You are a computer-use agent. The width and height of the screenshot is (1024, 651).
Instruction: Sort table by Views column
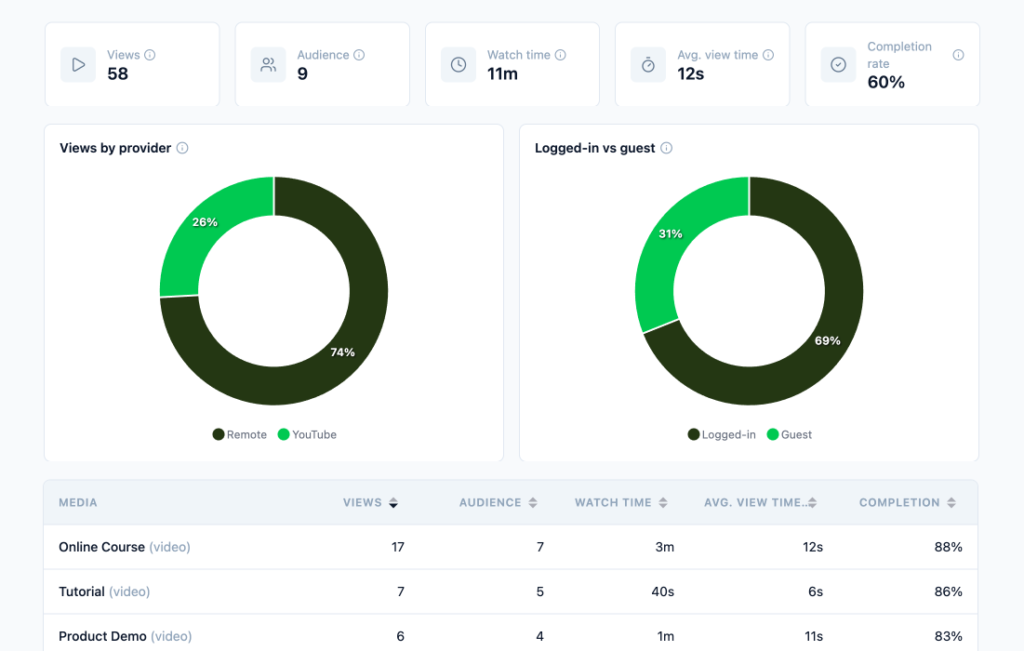point(370,502)
